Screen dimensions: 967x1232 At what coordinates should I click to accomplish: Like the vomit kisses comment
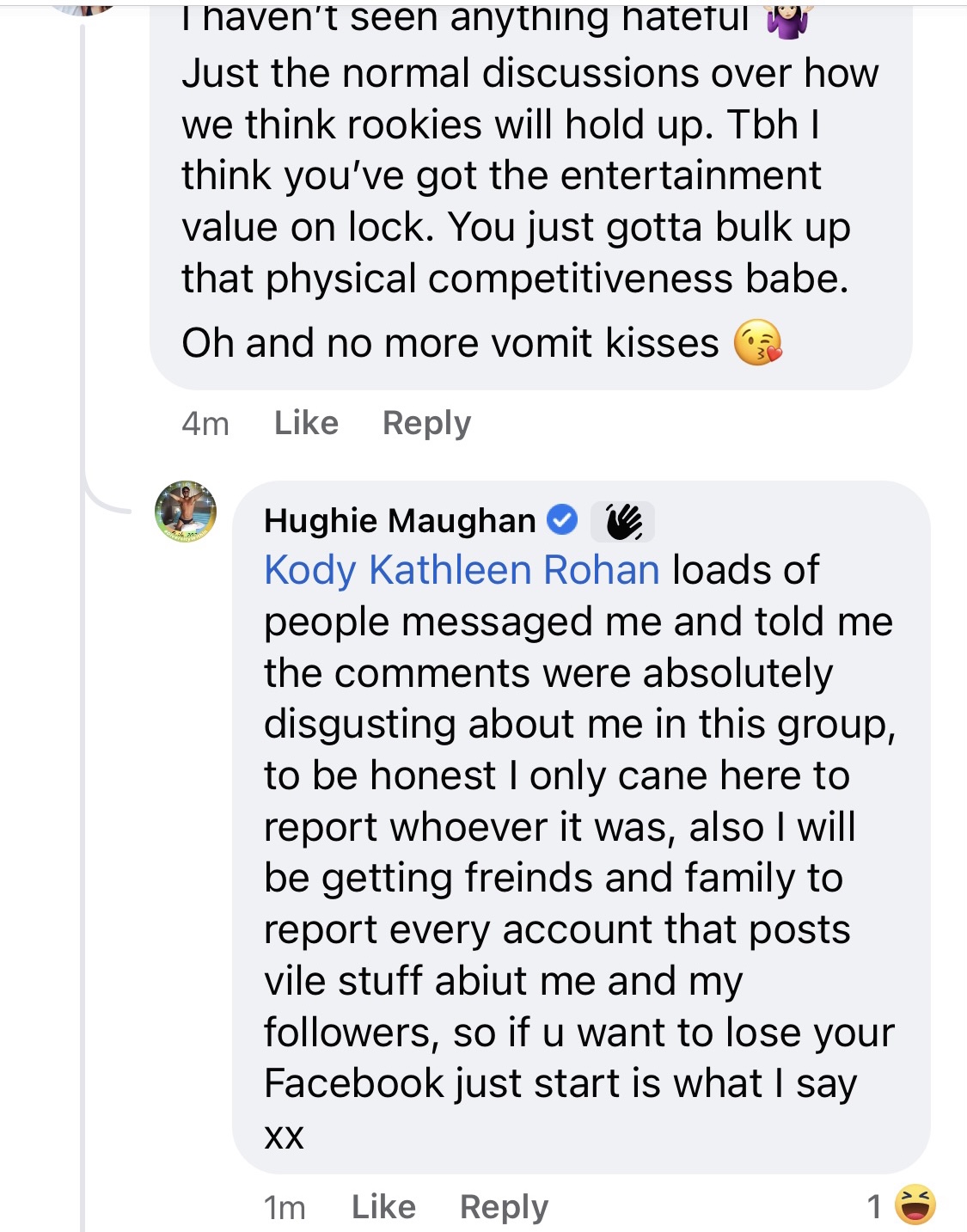[306, 423]
